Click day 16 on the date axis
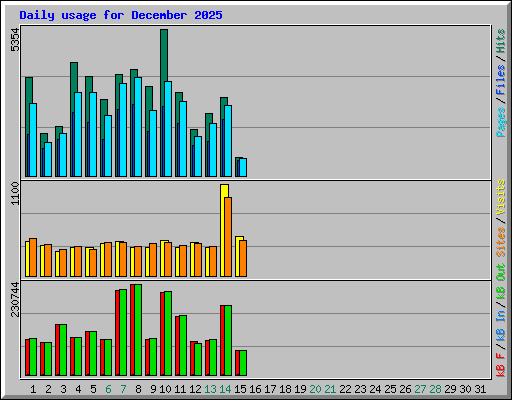 pos(255,389)
